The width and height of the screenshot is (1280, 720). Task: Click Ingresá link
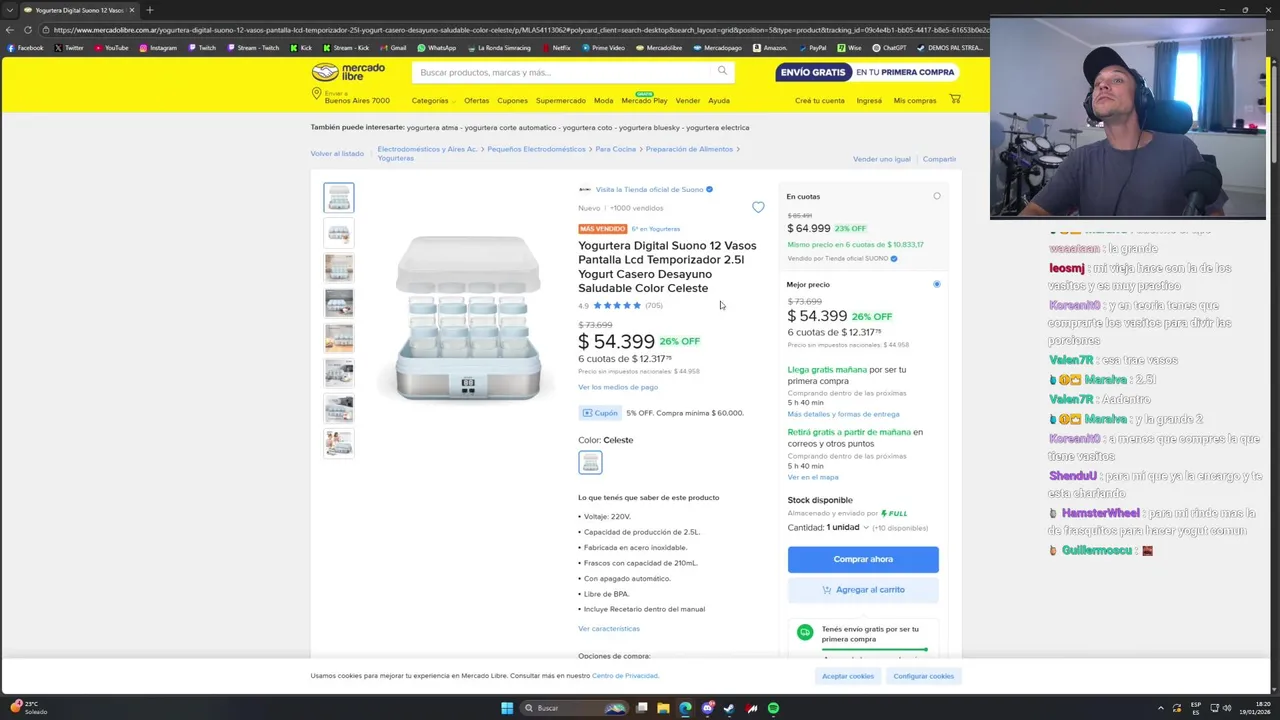pyautogui.click(x=869, y=100)
